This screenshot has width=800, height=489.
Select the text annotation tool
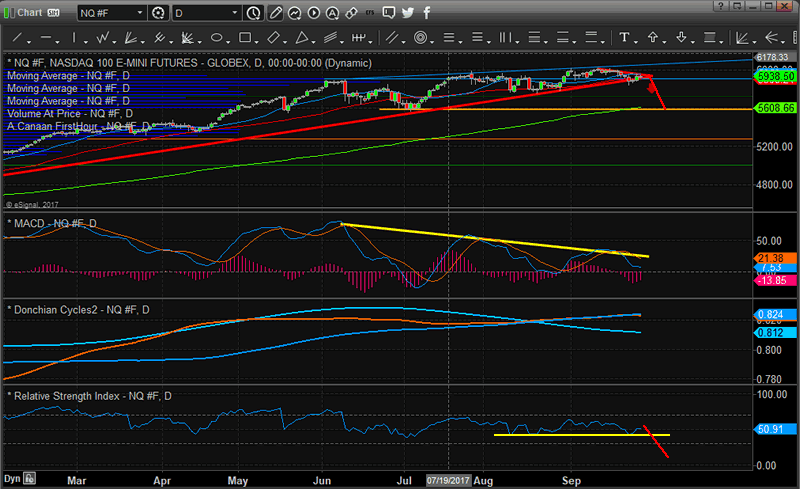625,38
